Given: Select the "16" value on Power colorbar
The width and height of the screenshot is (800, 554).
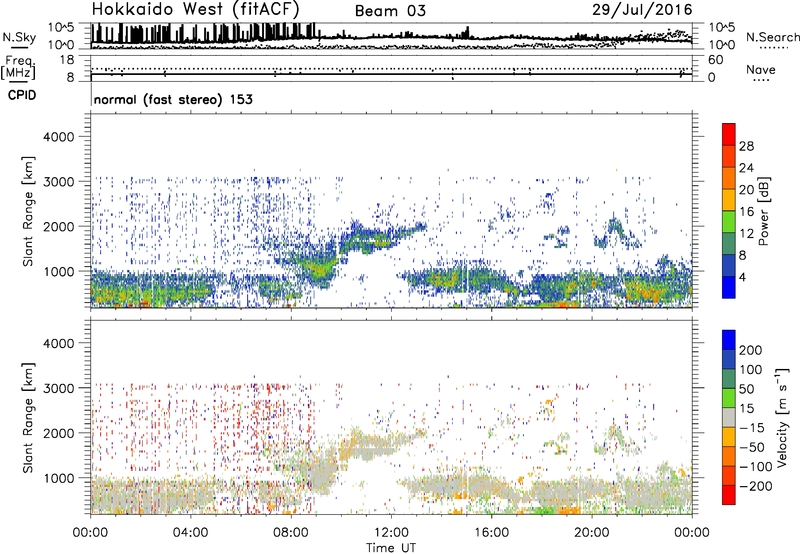Looking at the screenshot, I should (746, 212).
